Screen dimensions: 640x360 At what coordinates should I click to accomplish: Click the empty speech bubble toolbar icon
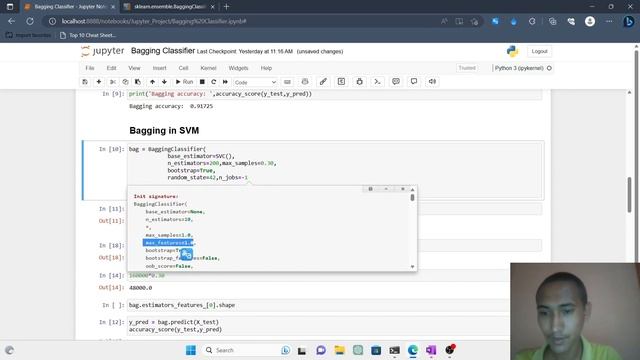click(414, 82)
